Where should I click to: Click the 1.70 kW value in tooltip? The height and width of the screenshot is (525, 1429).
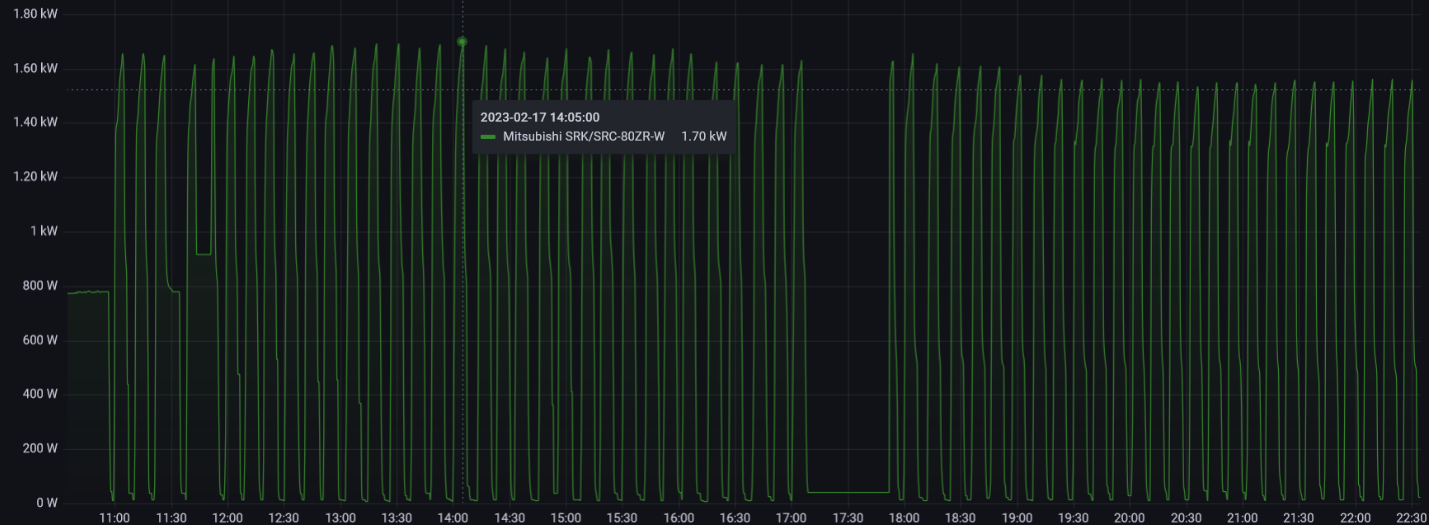coord(704,136)
